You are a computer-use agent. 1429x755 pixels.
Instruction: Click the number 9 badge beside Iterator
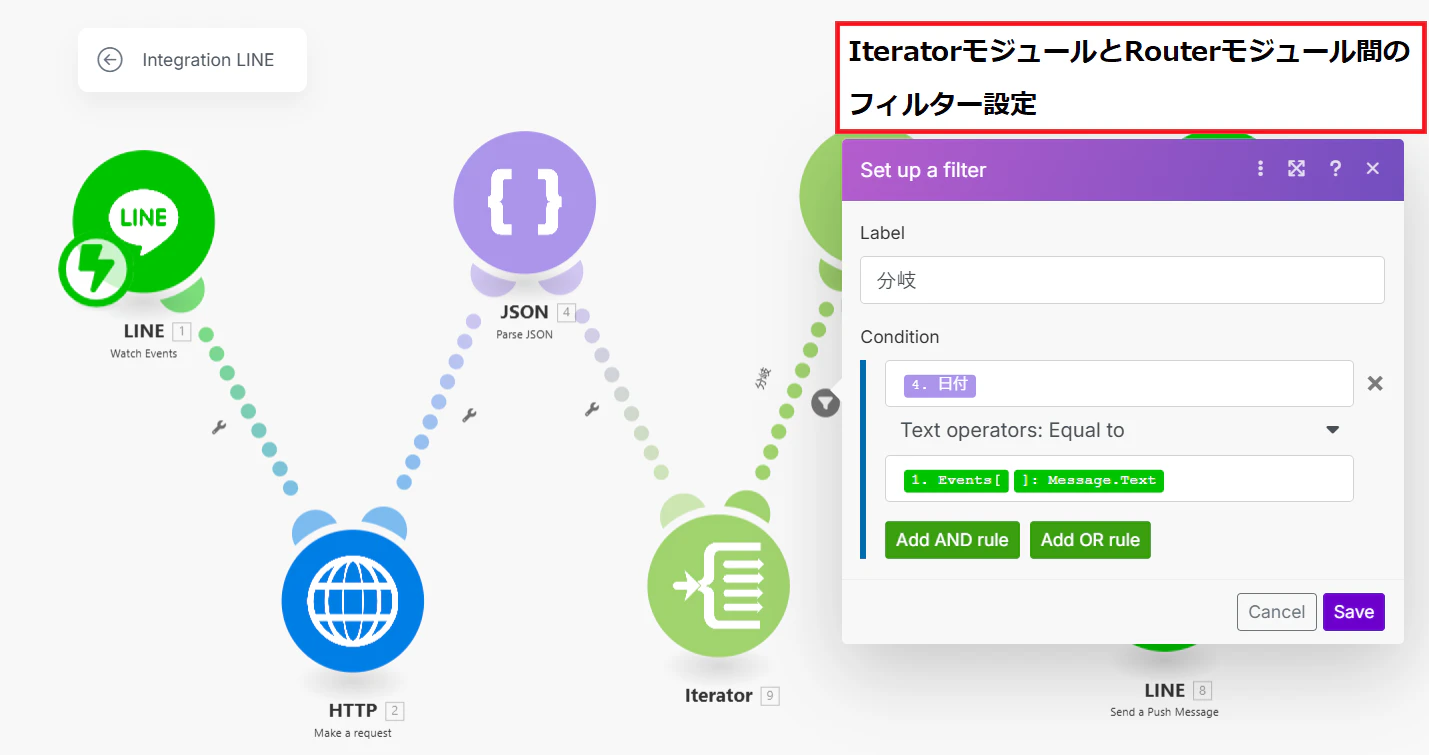769,696
